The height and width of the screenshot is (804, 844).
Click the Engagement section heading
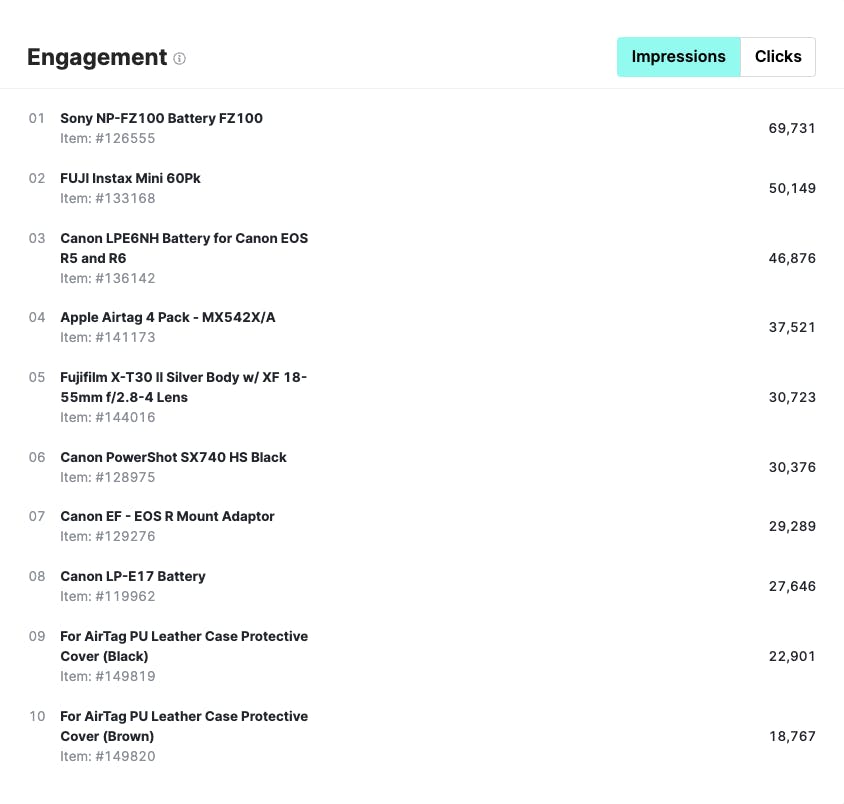(97, 57)
